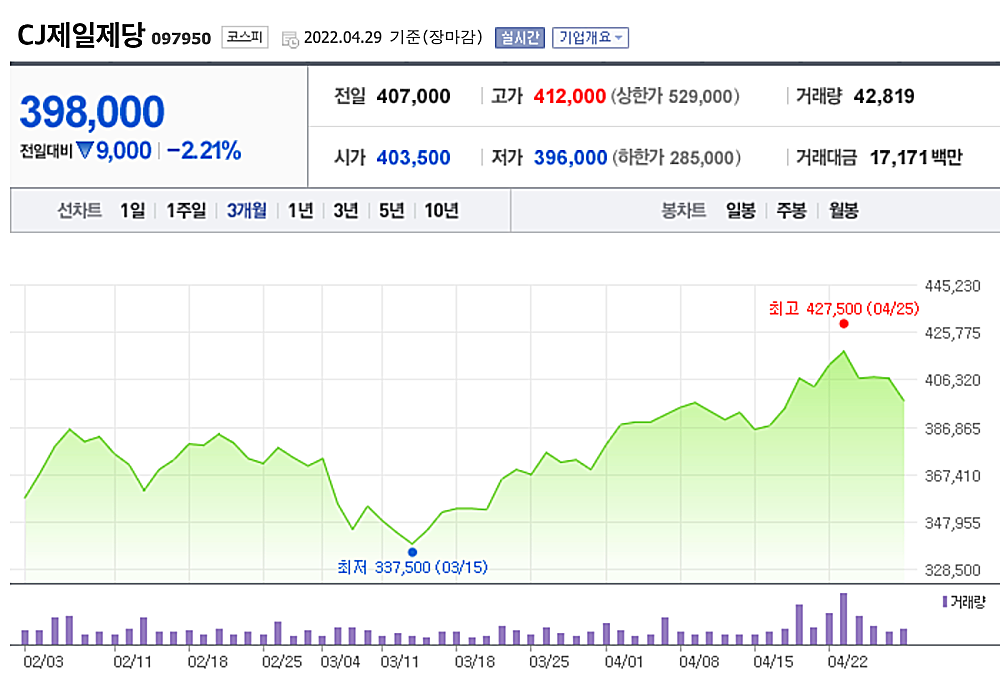
Task: Switch to 주봉 weekly candlestick view
Action: 793,211
